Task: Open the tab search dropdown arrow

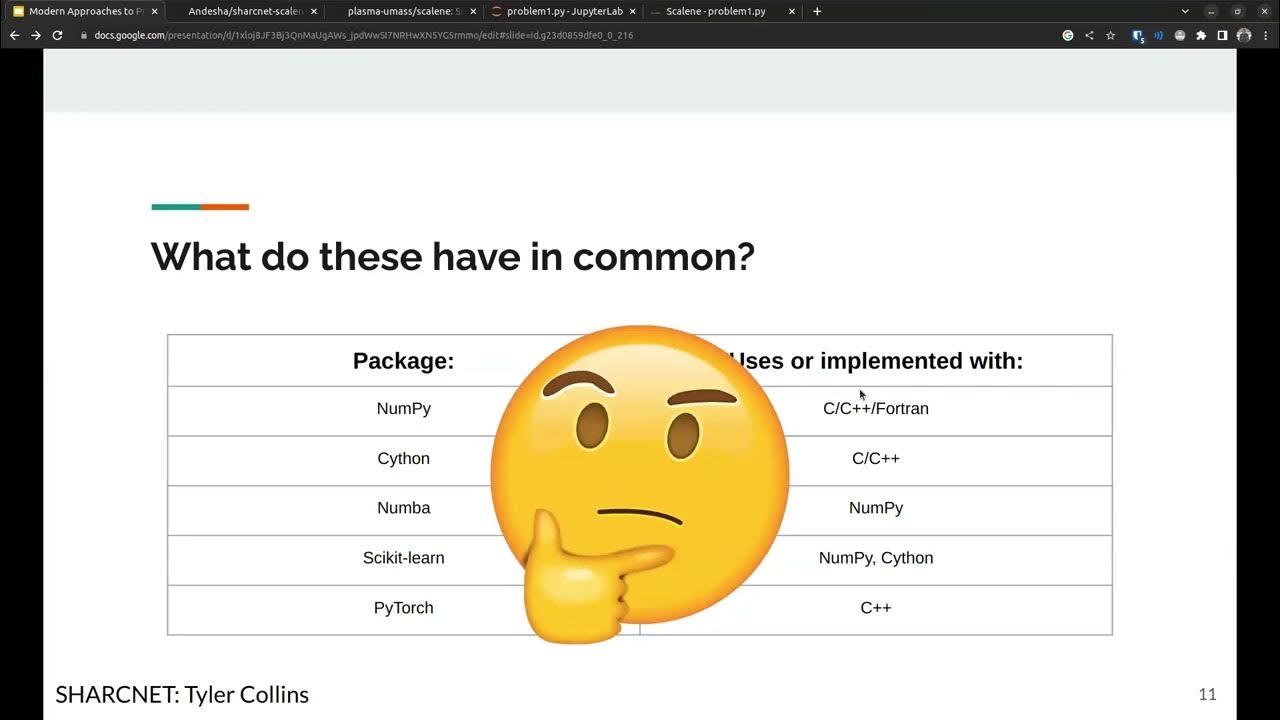Action: coord(1186,11)
